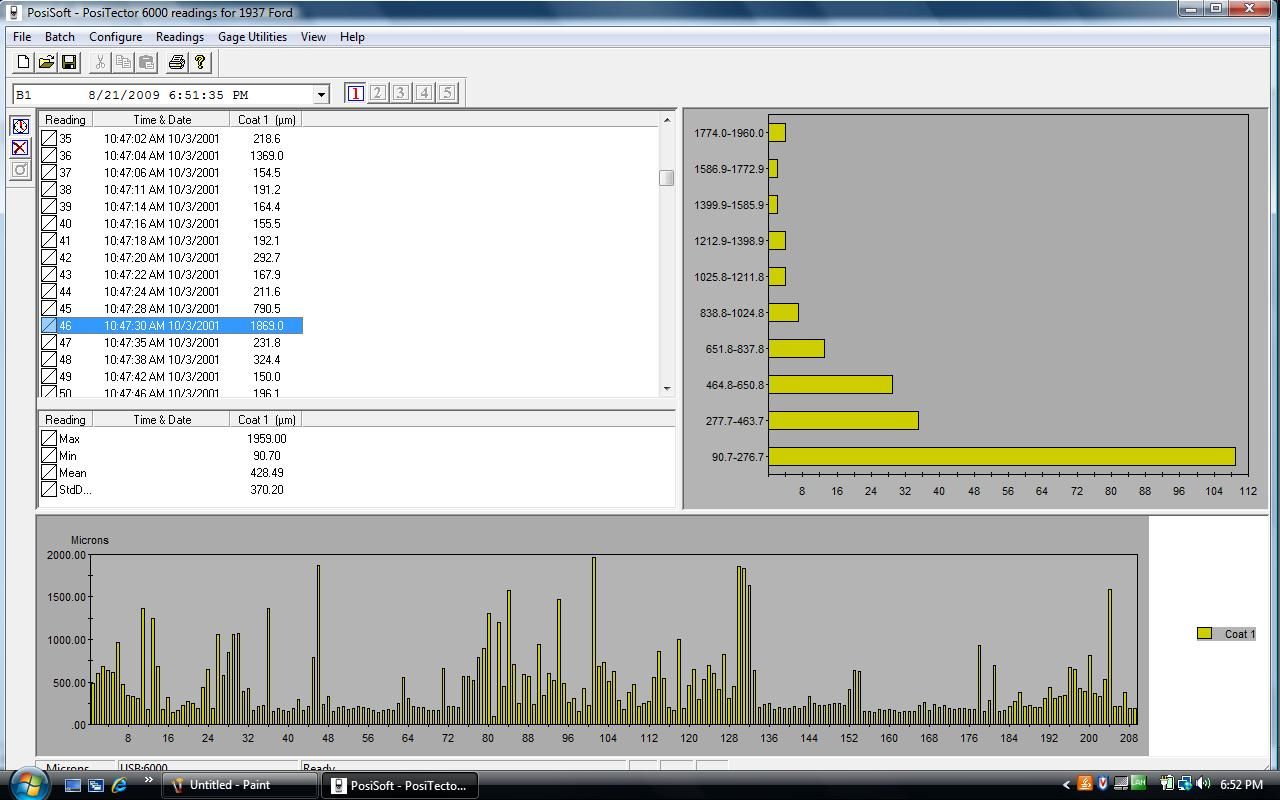Click the 90.7-276.7 histogram bar
1280x800 pixels.
click(1002, 457)
